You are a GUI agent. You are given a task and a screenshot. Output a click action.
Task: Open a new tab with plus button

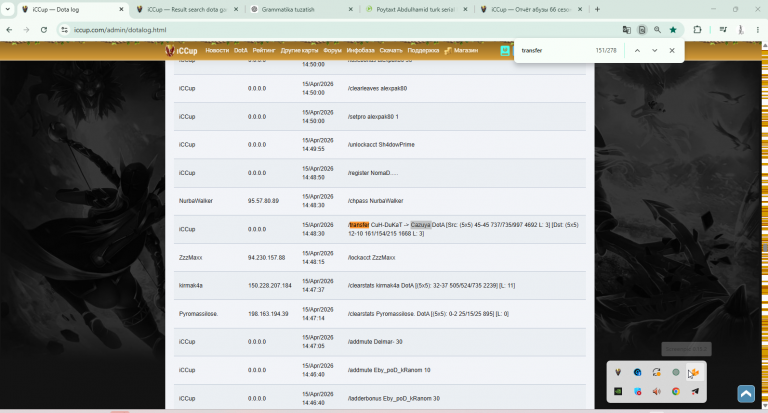597,9
